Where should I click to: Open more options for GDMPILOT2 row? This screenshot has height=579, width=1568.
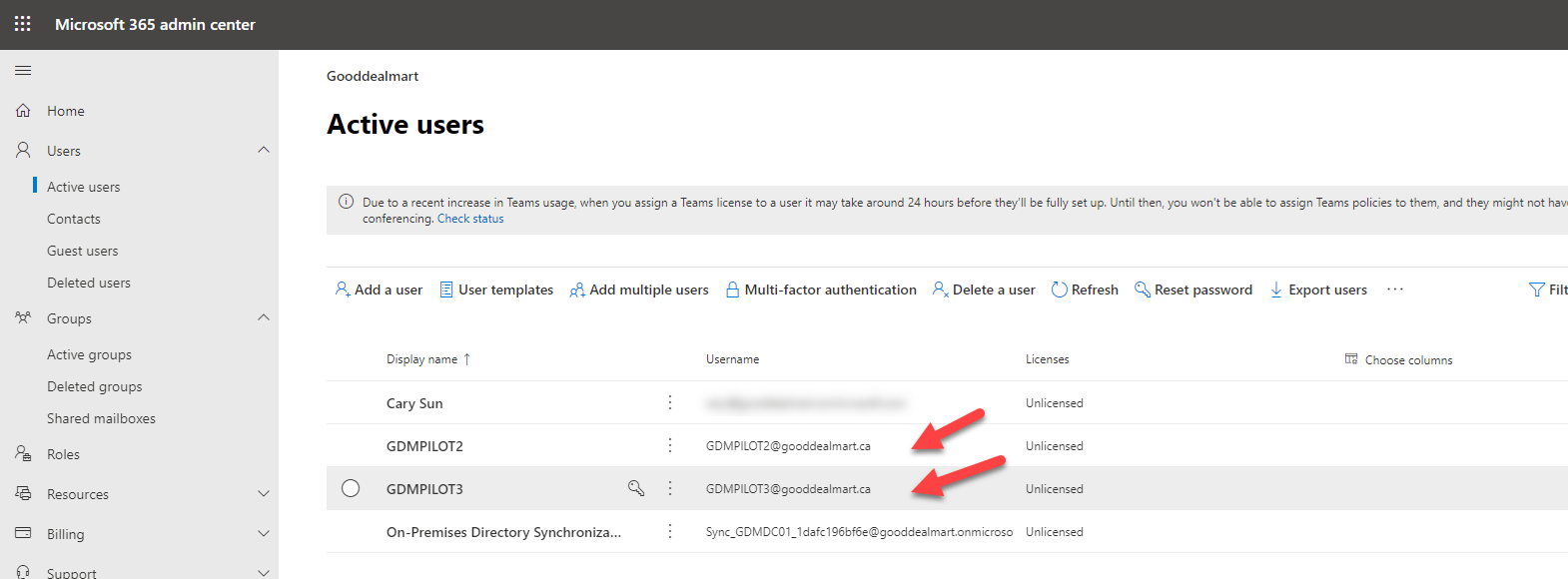(670, 445)
